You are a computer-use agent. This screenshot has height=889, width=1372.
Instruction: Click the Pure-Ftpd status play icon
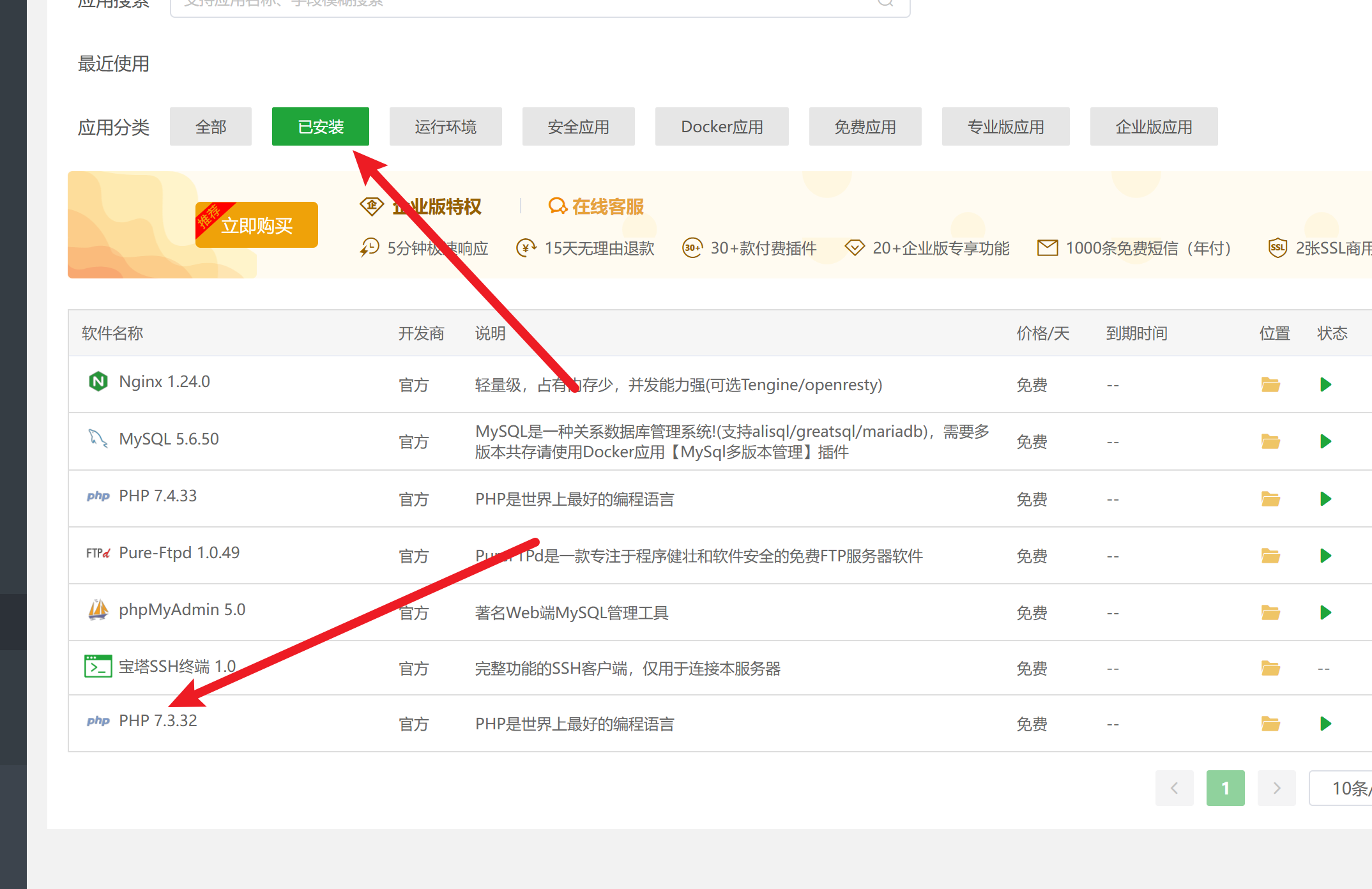pos(1325,556)
